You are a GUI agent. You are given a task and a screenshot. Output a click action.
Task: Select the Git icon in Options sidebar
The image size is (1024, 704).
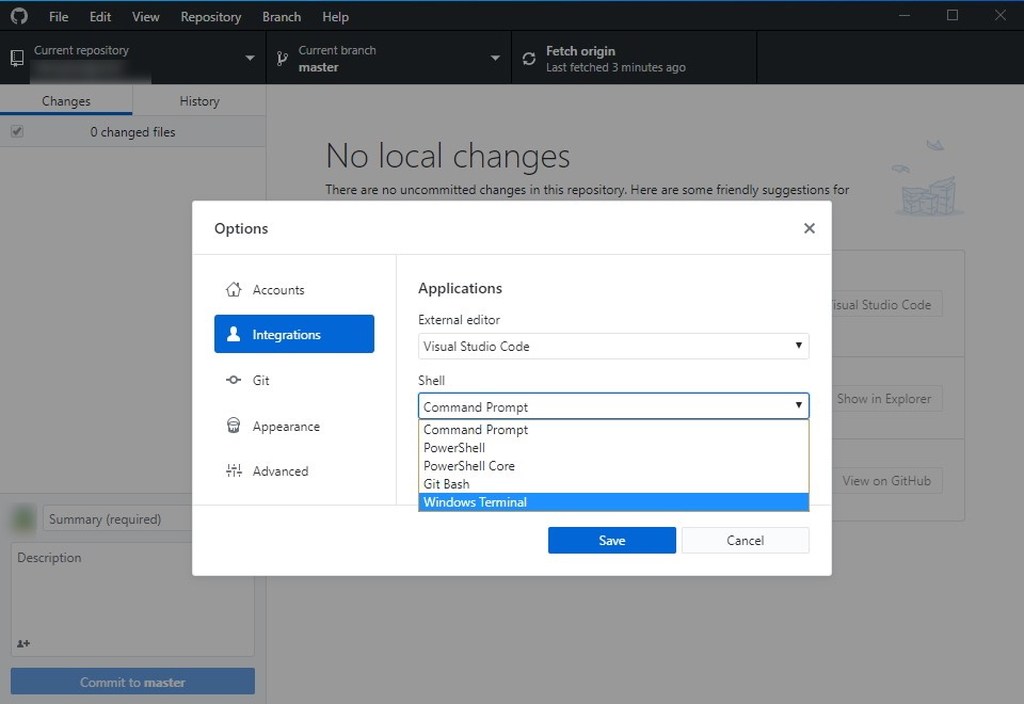click(x=232, y=380)
